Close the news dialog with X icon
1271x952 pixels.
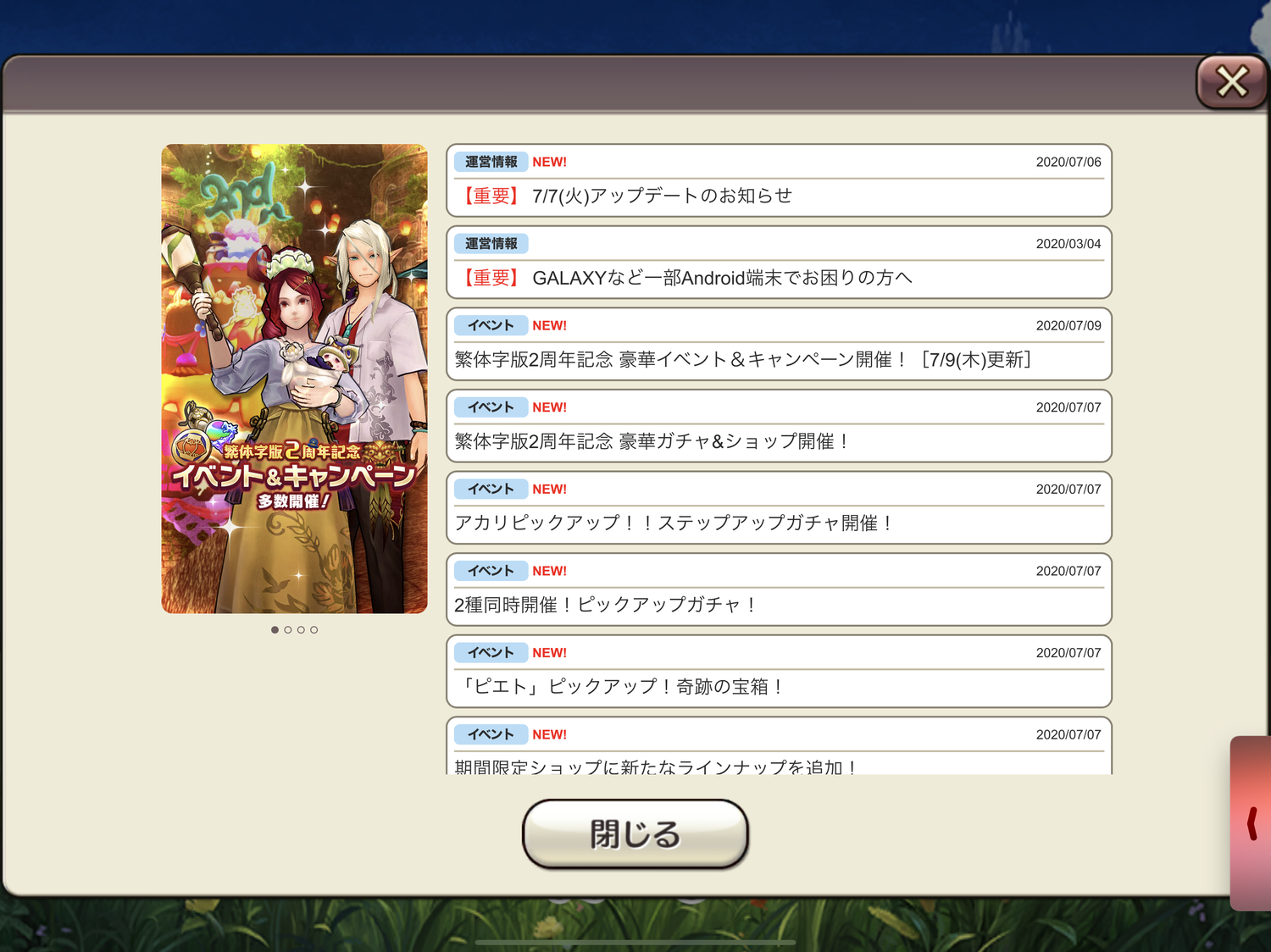coord(1232,82)
